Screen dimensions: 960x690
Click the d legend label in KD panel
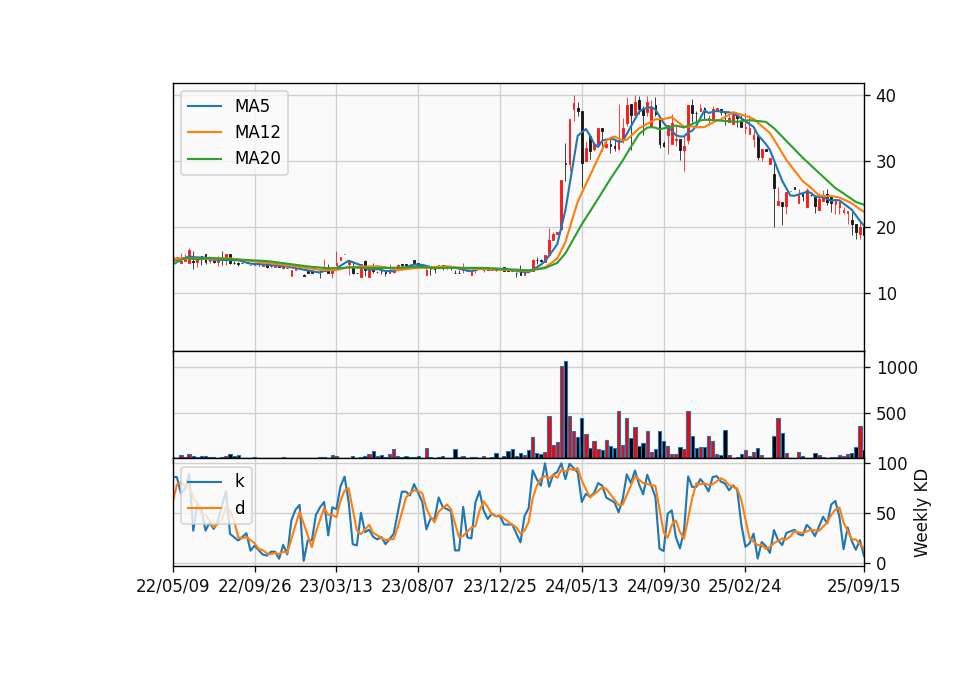tap(240, 508)
